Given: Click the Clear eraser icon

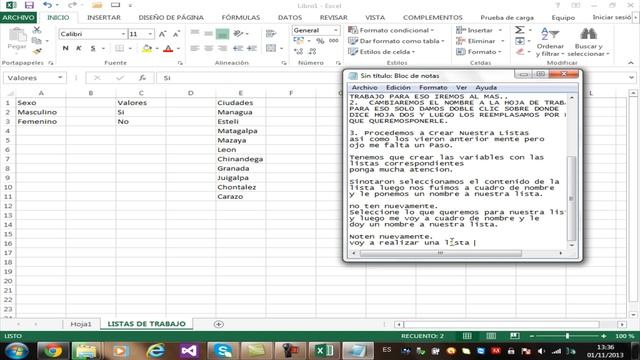Looking at the screenshot, I should (x=519, y=52).
